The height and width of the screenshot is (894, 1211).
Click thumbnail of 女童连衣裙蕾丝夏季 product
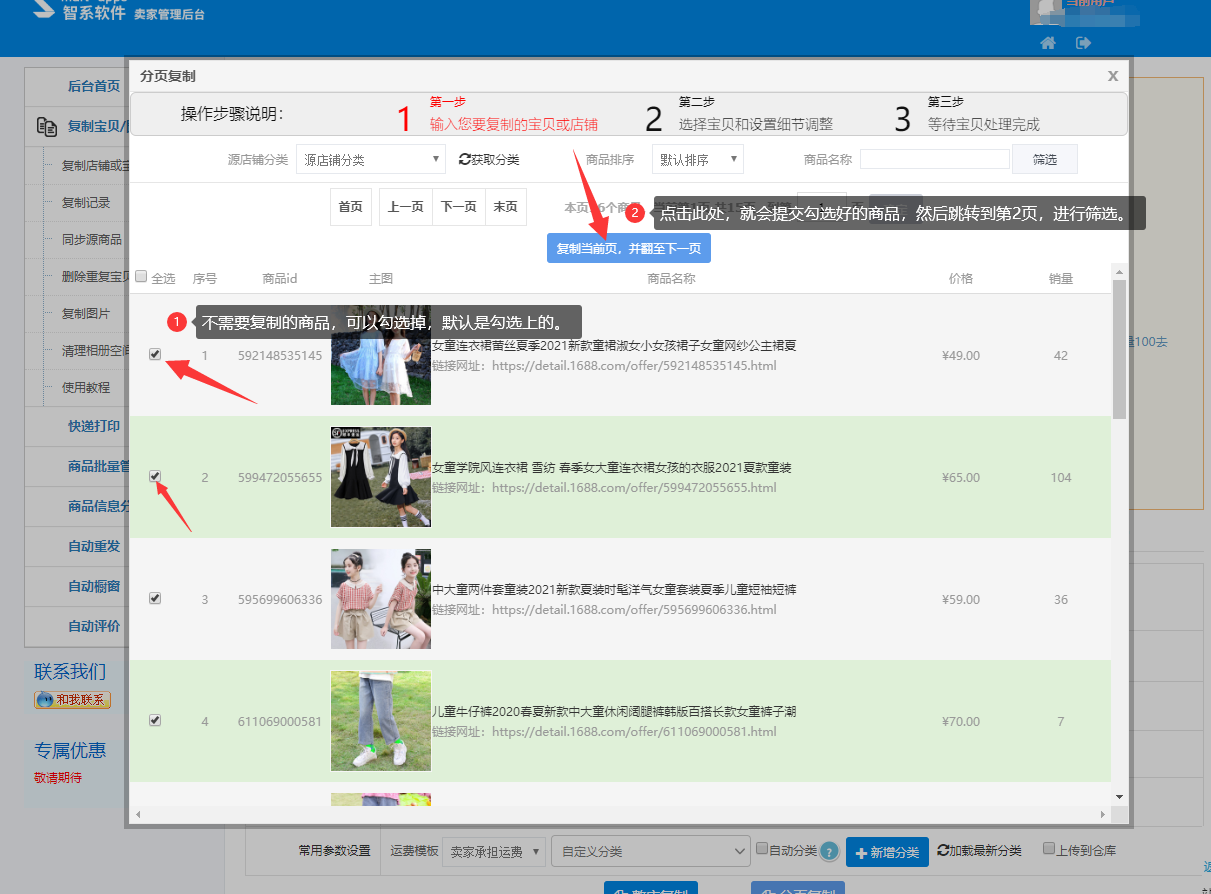click(381, 355)
